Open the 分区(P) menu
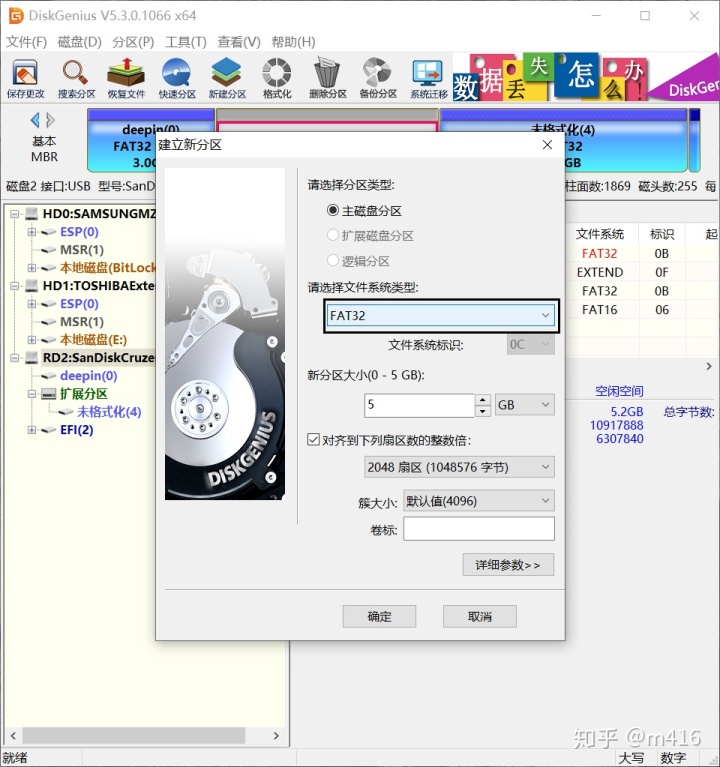Screen dimensions: 720x767 (133, 42)
